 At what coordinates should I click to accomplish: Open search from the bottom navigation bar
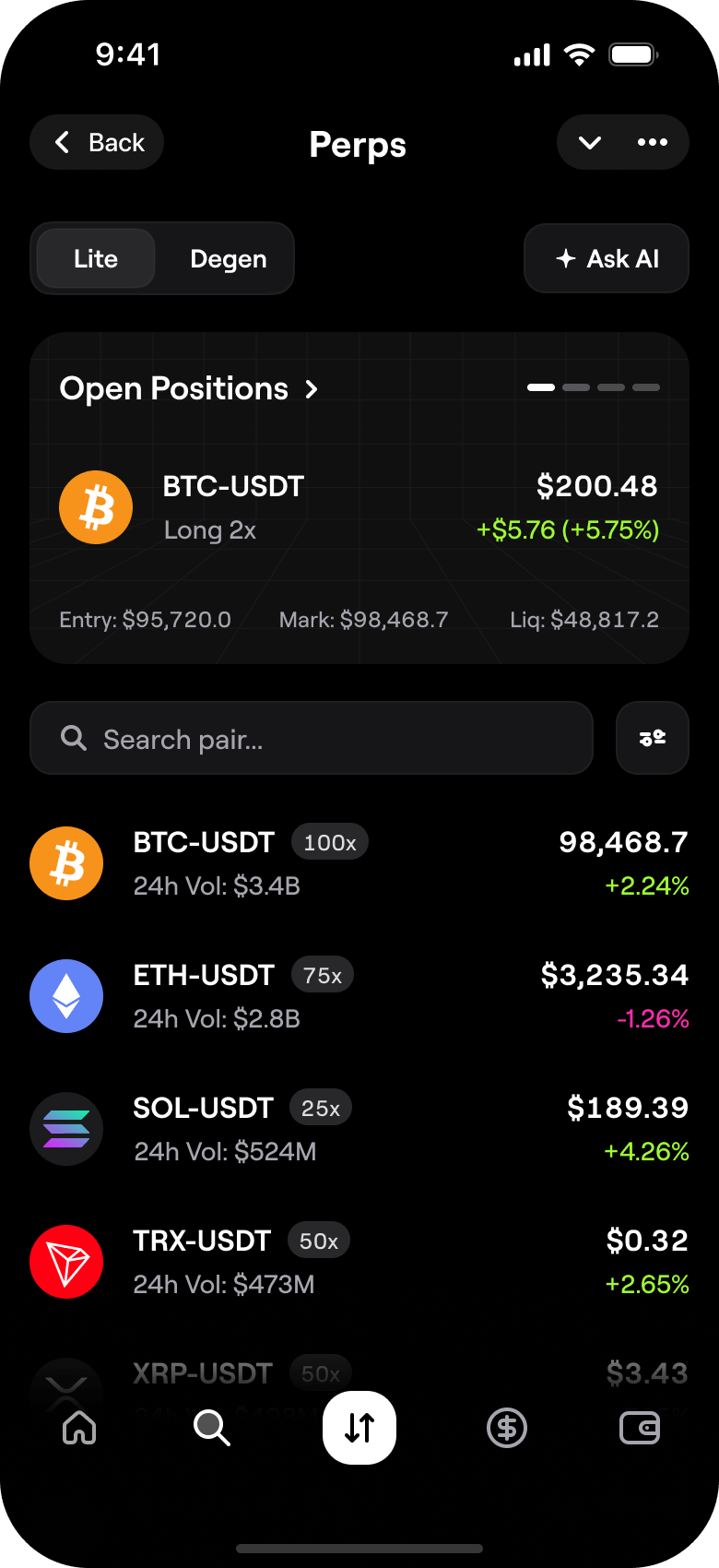[212, 1428]
